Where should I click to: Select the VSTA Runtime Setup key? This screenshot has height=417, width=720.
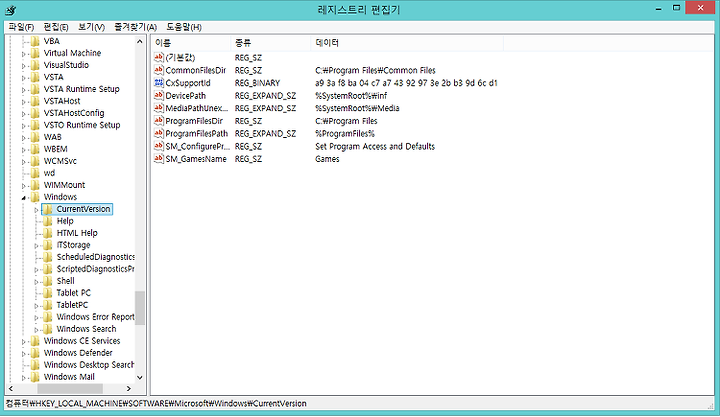point(81,89)
